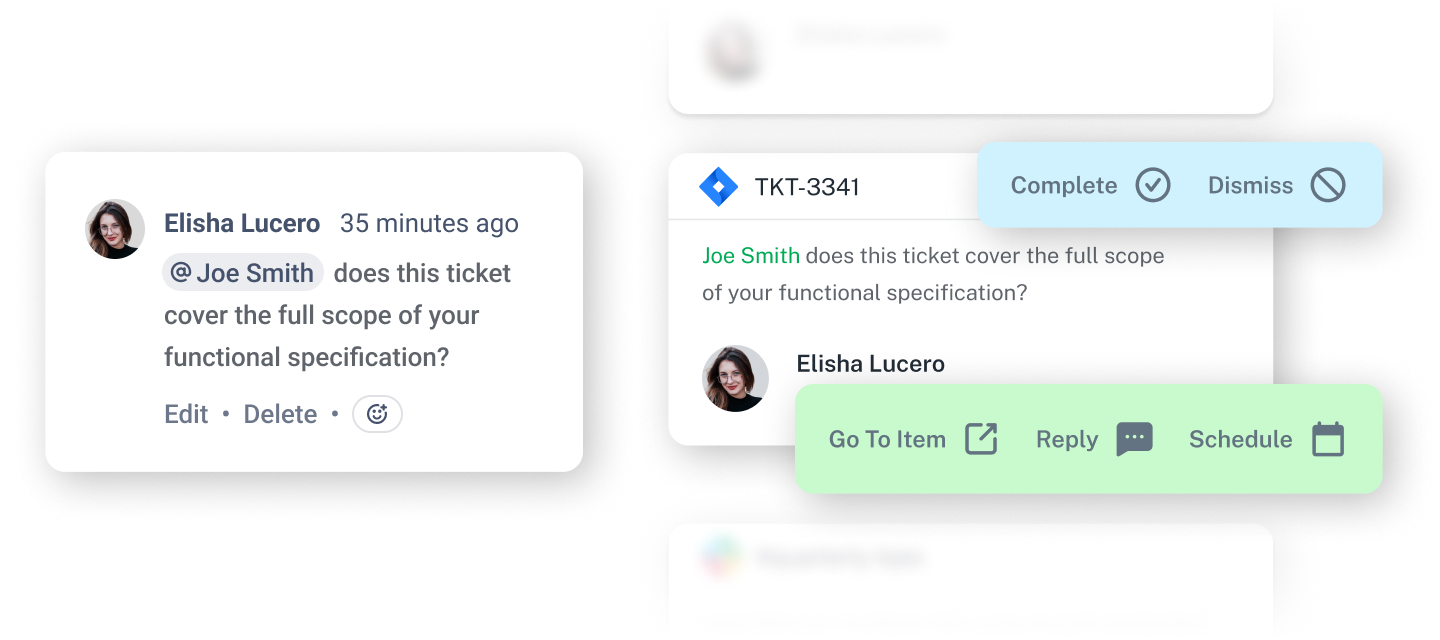The image size is (1440, 640).
Task: Click the Dismiss prohibition icon
Action: point(1329,185)
